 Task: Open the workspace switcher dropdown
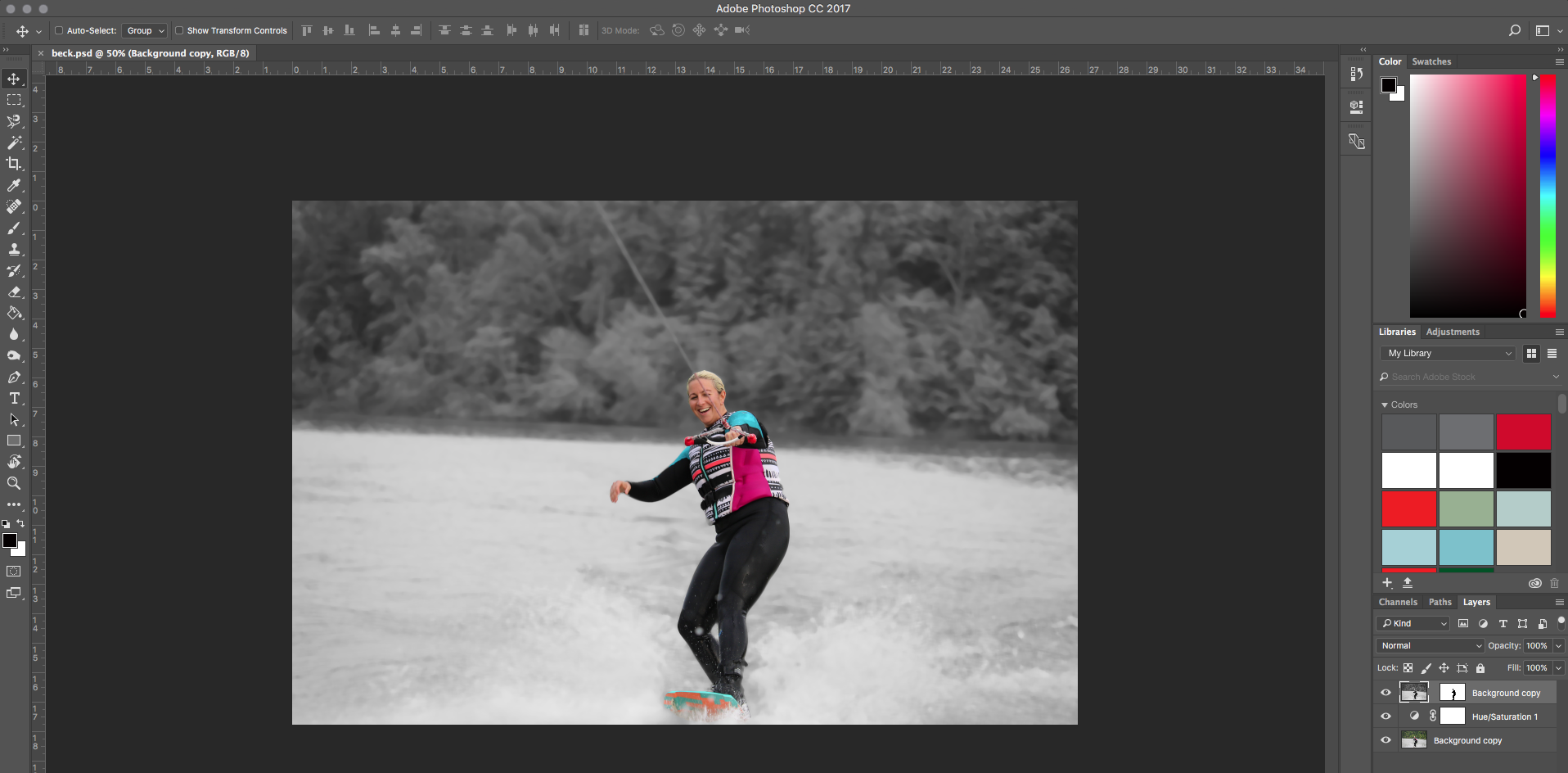[x=1548, y=30]
